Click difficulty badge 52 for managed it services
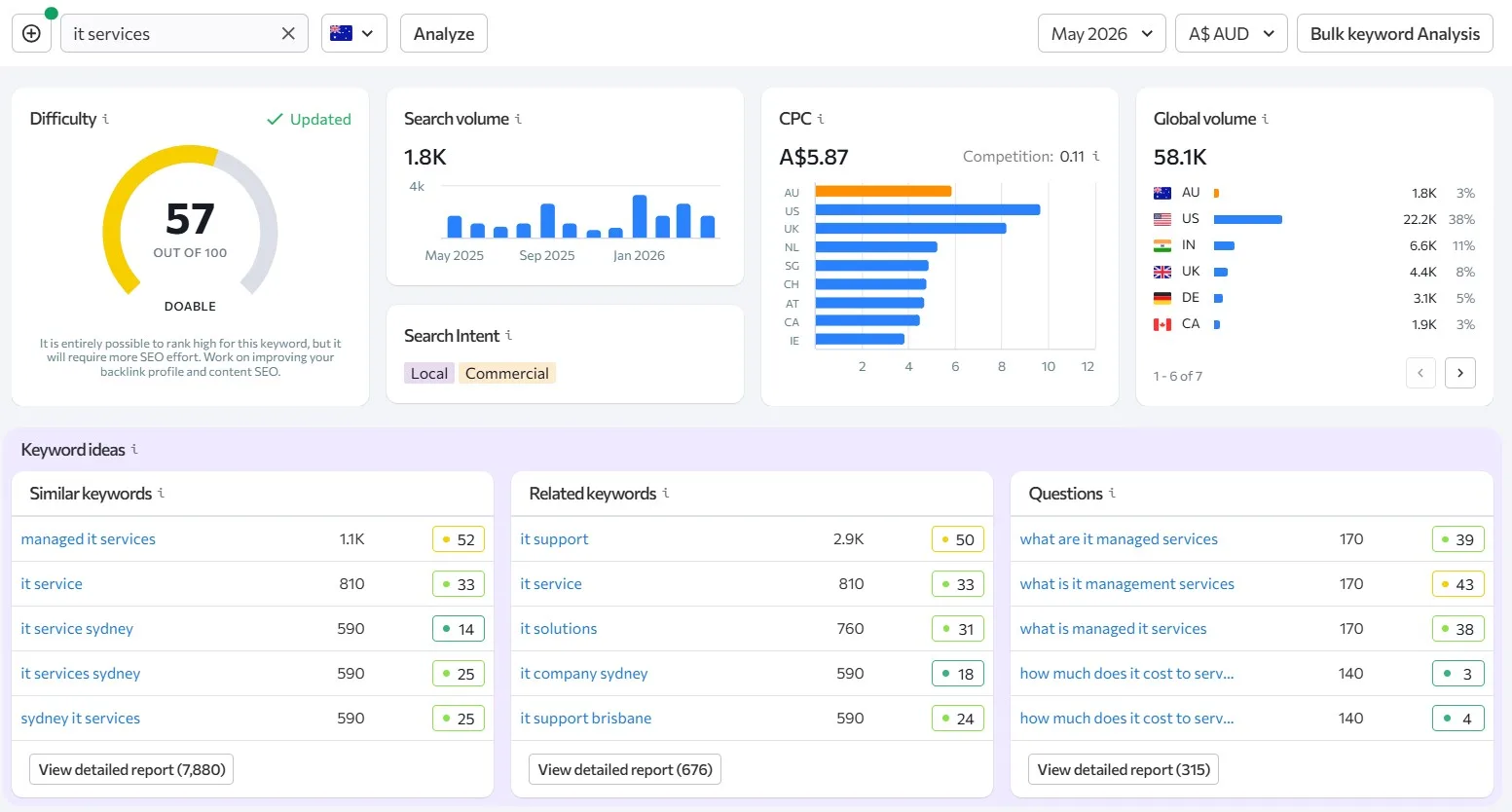The image size is (1512, 812). tap(459, 539)
